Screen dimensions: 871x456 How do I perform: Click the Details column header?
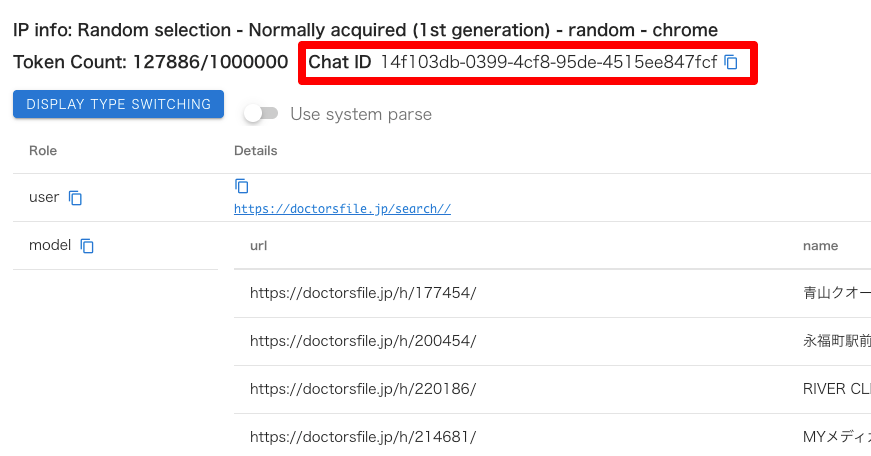tap(255, 151)
